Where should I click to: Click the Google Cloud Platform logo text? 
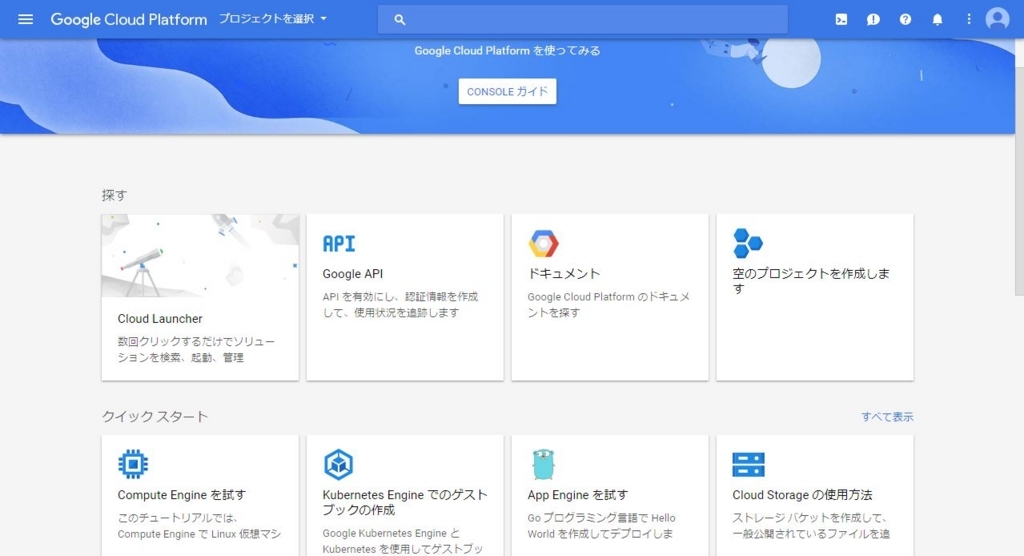tap(129, 20)
